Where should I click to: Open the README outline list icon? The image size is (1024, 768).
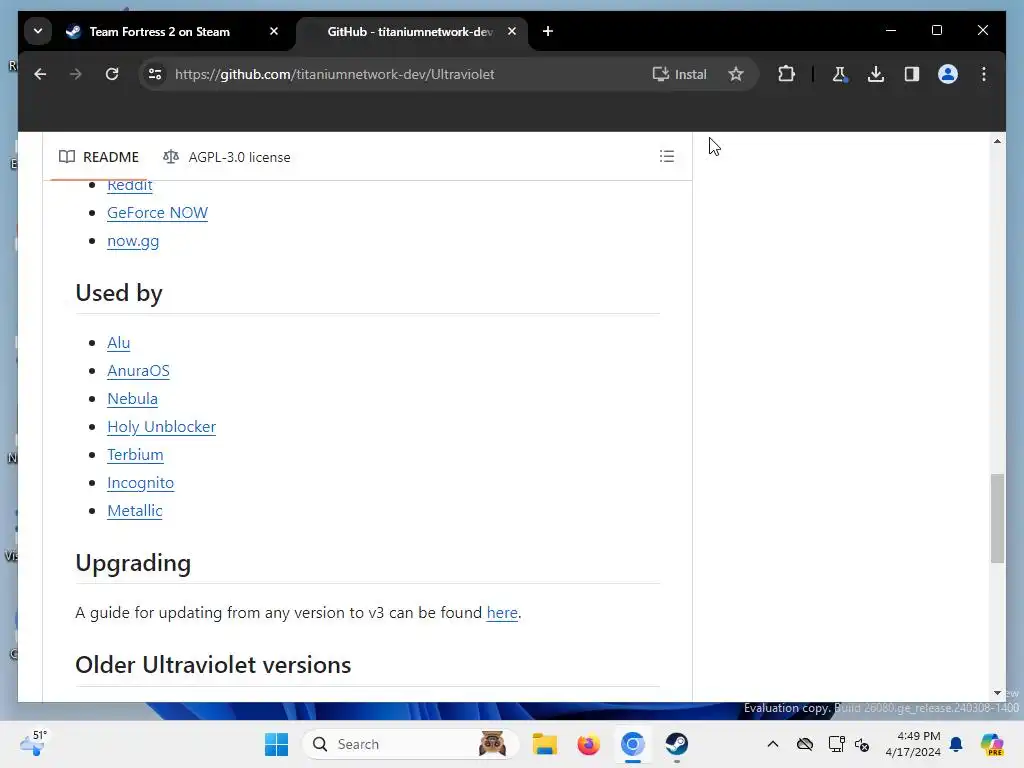point(667,157)
